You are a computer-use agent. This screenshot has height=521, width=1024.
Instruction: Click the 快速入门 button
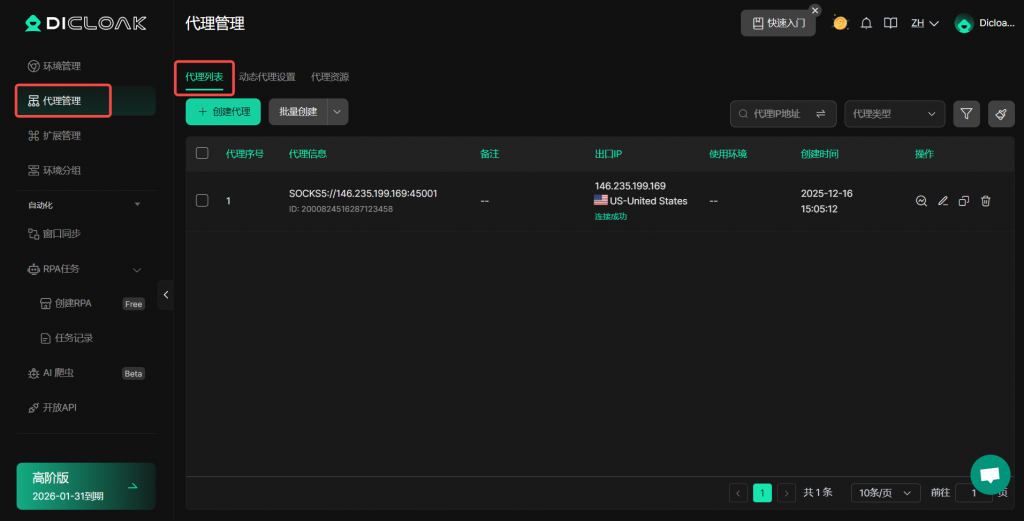(x=777, y=23)
